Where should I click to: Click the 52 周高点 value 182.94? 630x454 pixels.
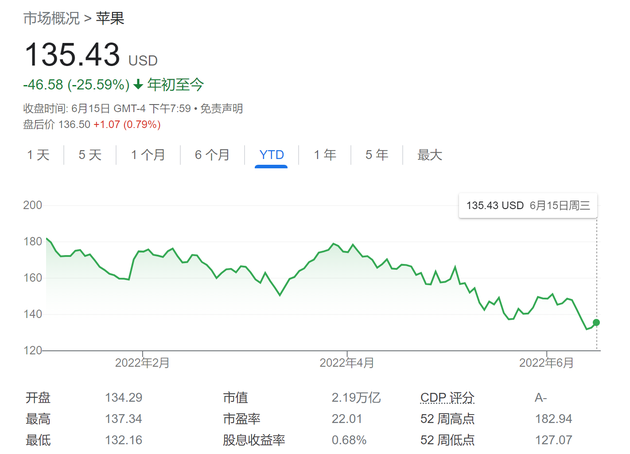[553, 419]
